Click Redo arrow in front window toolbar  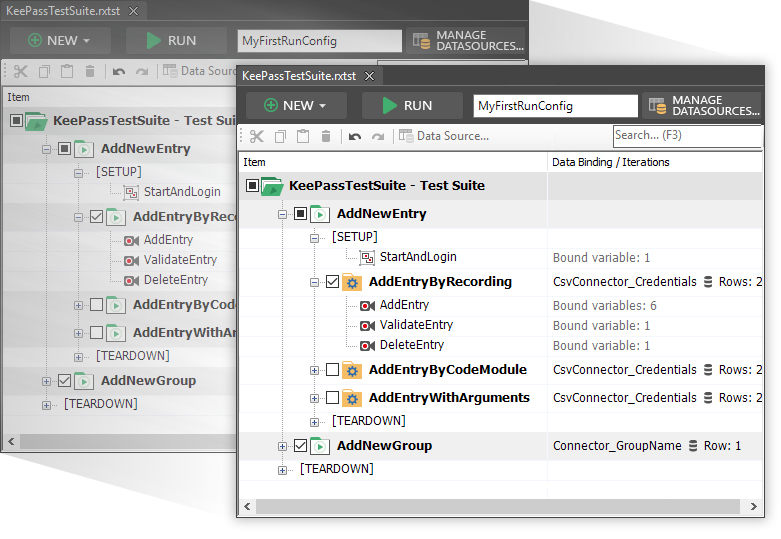coord(378,136)
